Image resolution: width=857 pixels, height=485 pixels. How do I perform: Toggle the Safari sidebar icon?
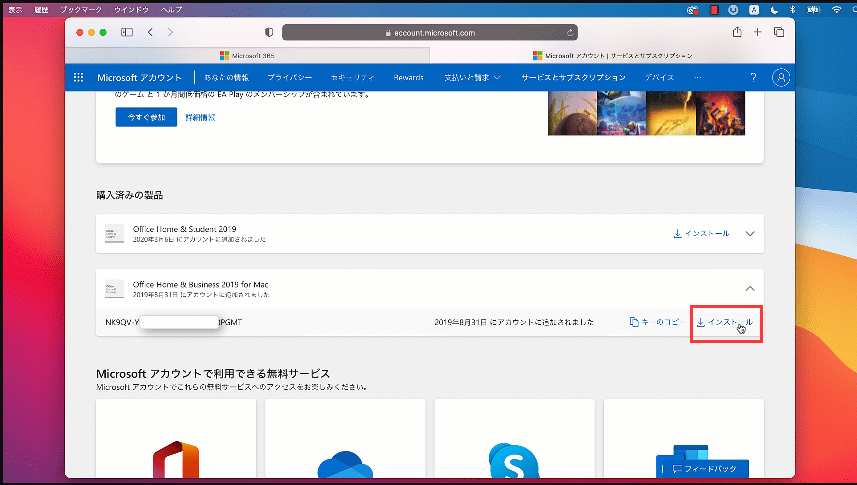127,32
